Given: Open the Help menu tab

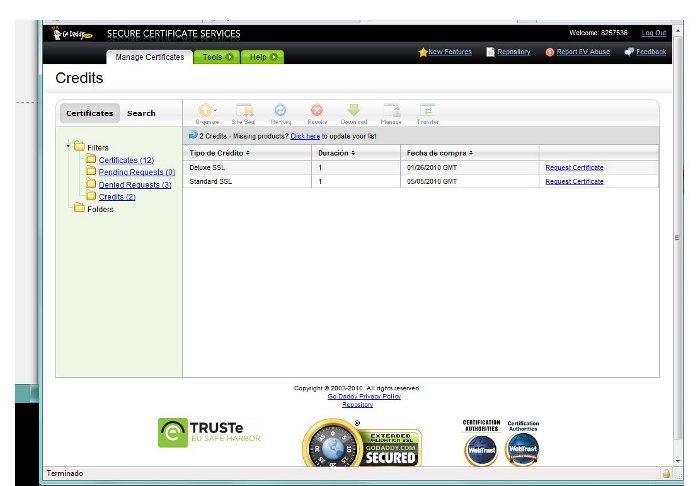Looking at the screenshot, I should point(262,57).
